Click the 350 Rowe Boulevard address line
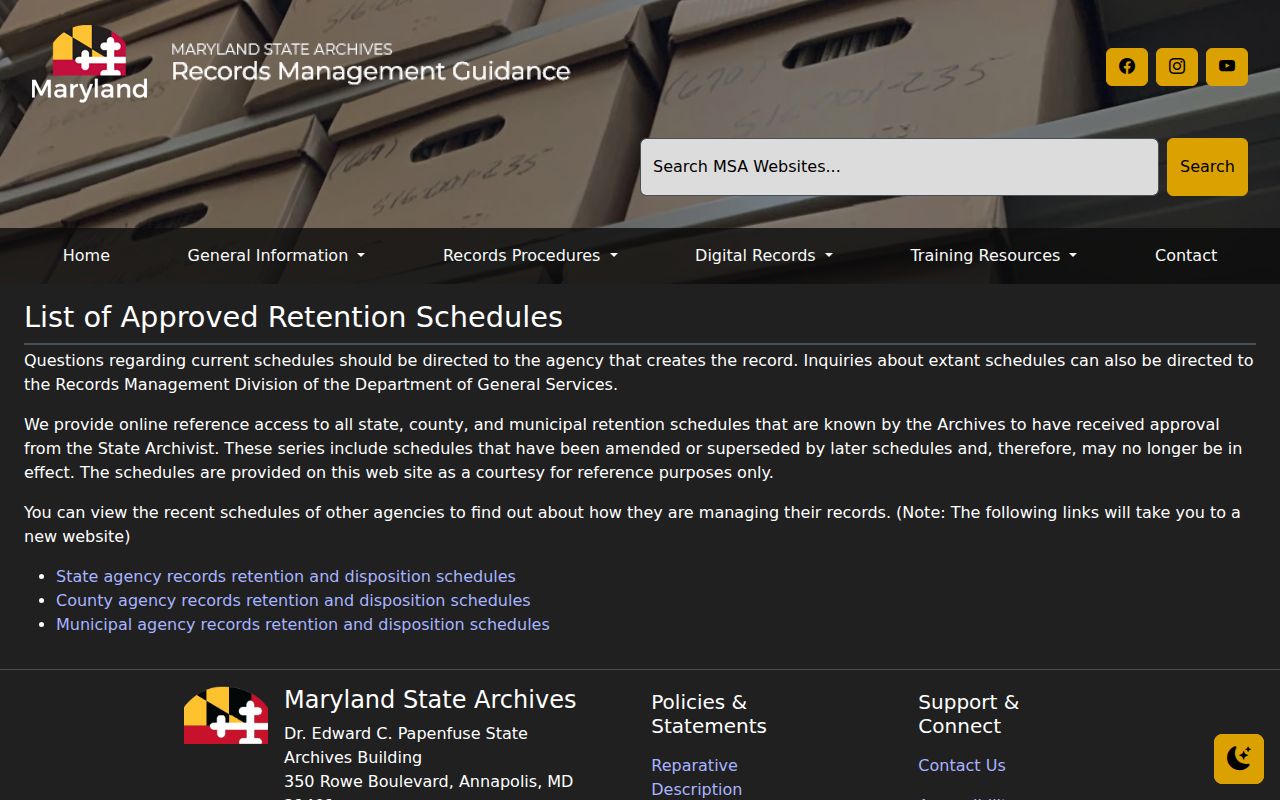This screenshot has height=800, width=1280. click(429, 782)
